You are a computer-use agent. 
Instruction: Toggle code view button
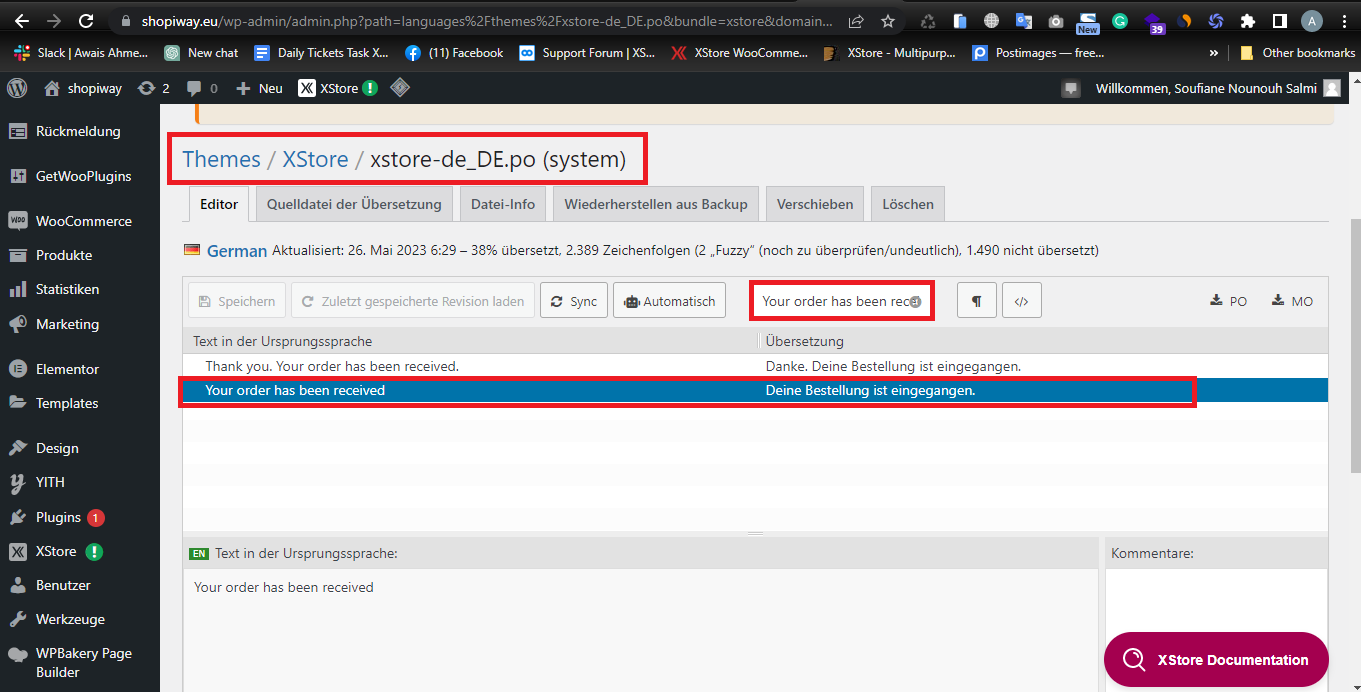1022,301
